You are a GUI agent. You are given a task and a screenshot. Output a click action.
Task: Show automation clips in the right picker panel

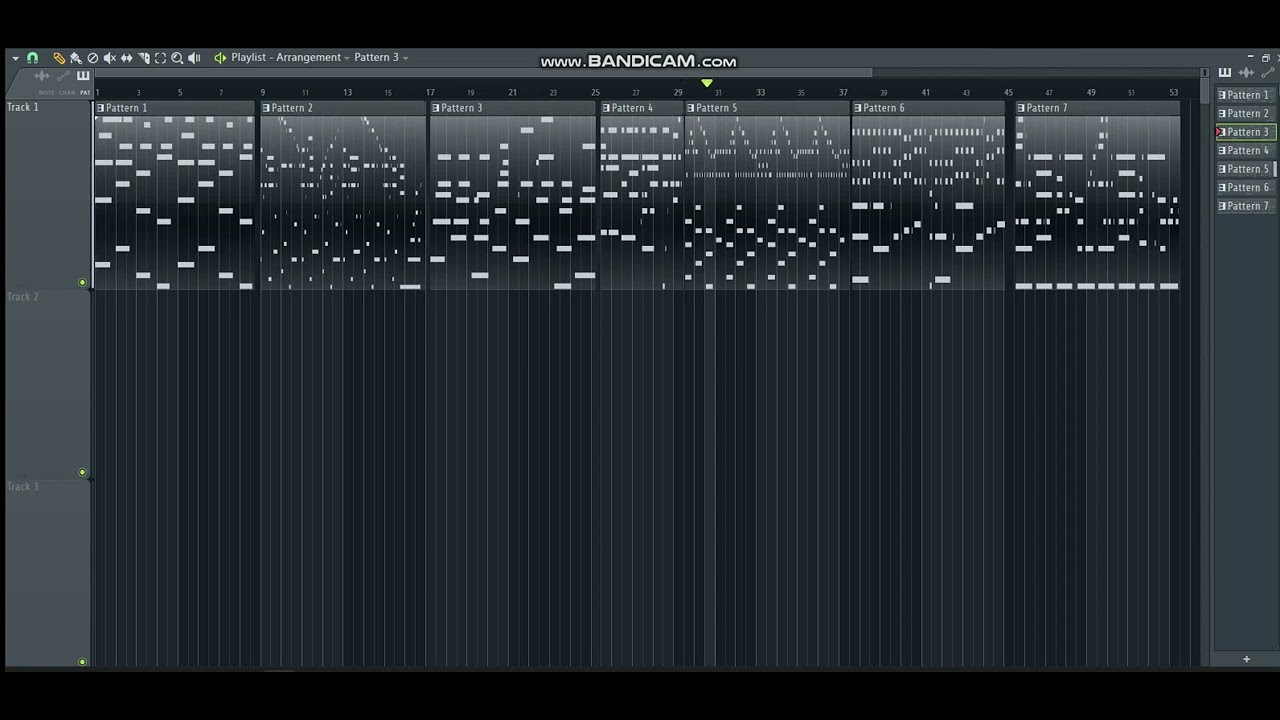click(1267, 73)
